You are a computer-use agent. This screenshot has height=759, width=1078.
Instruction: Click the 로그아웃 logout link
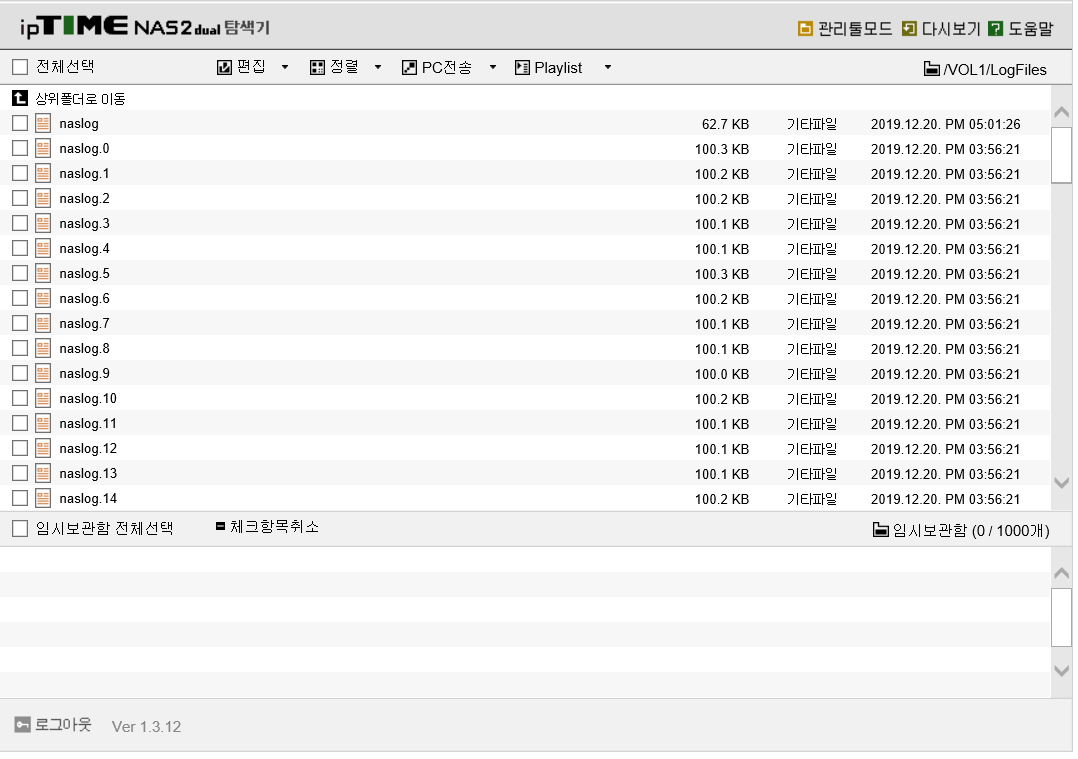pyautogui.click(x=63, y=725)
